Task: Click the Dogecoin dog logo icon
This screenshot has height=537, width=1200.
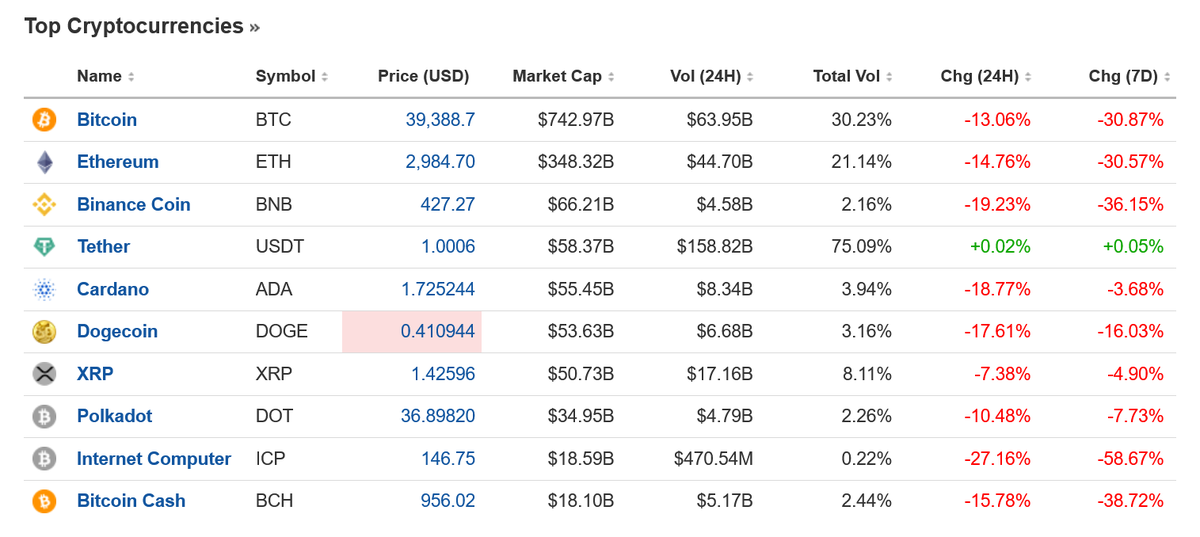Action: [44, 332]
